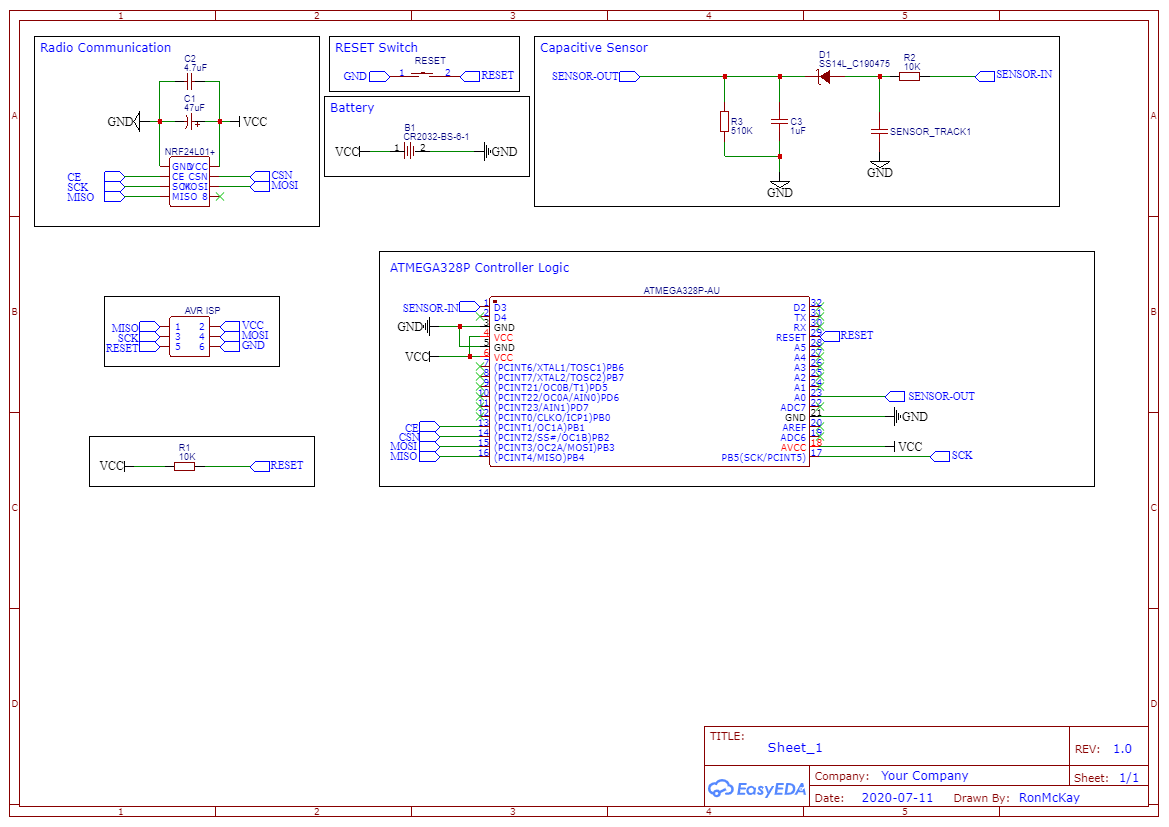Select the C3 1uF capacitor symbol
Screen dimensions: 1169x827
(780, 122)
